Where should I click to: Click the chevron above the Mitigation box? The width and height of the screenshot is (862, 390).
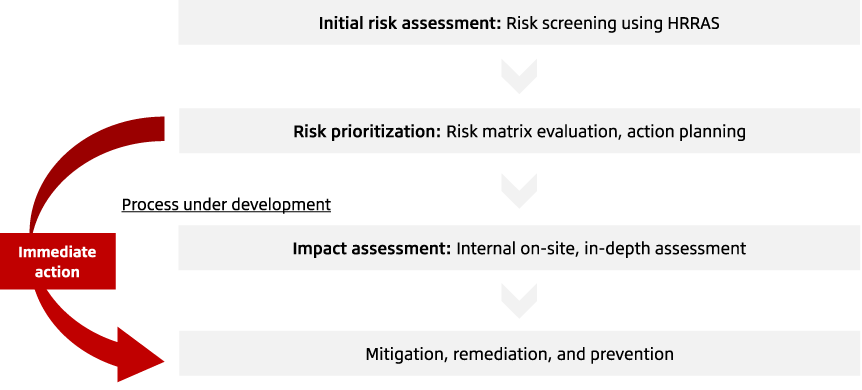click(x=519, y=301)
